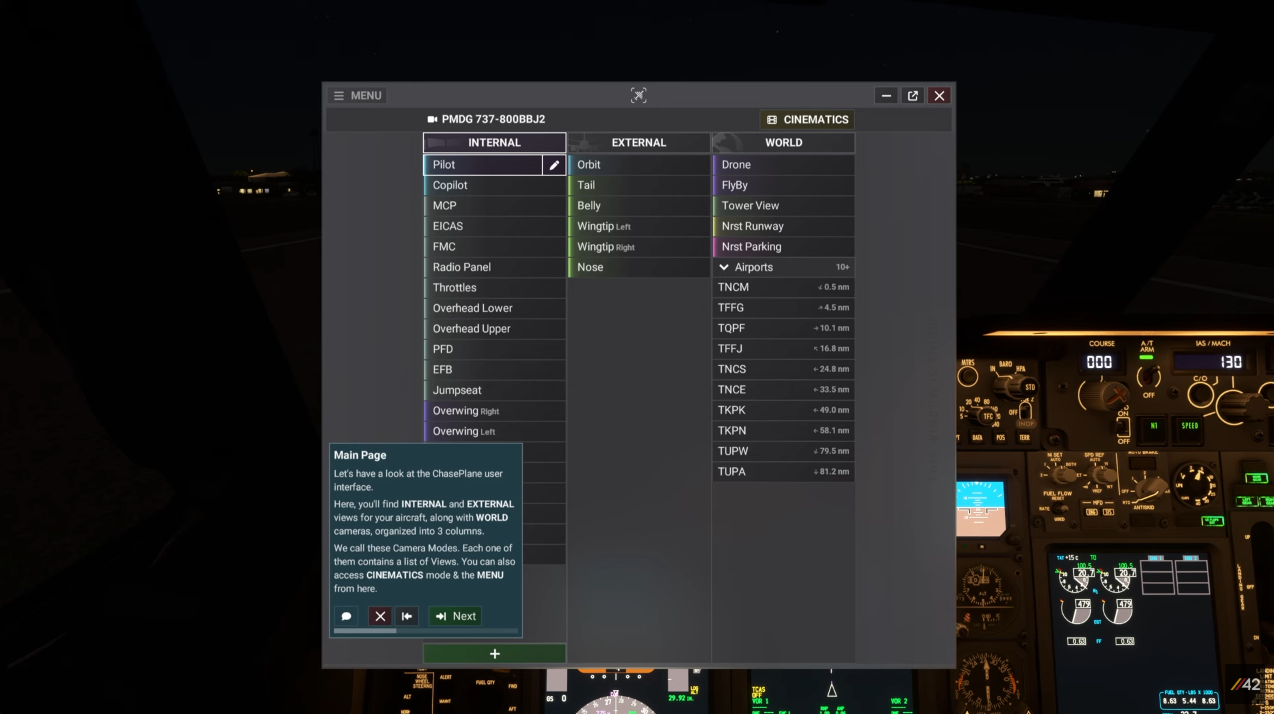Viewport: 1274px width, 714px height.
Task: Select the EICAS view
Action: click(x=495, y=226)
